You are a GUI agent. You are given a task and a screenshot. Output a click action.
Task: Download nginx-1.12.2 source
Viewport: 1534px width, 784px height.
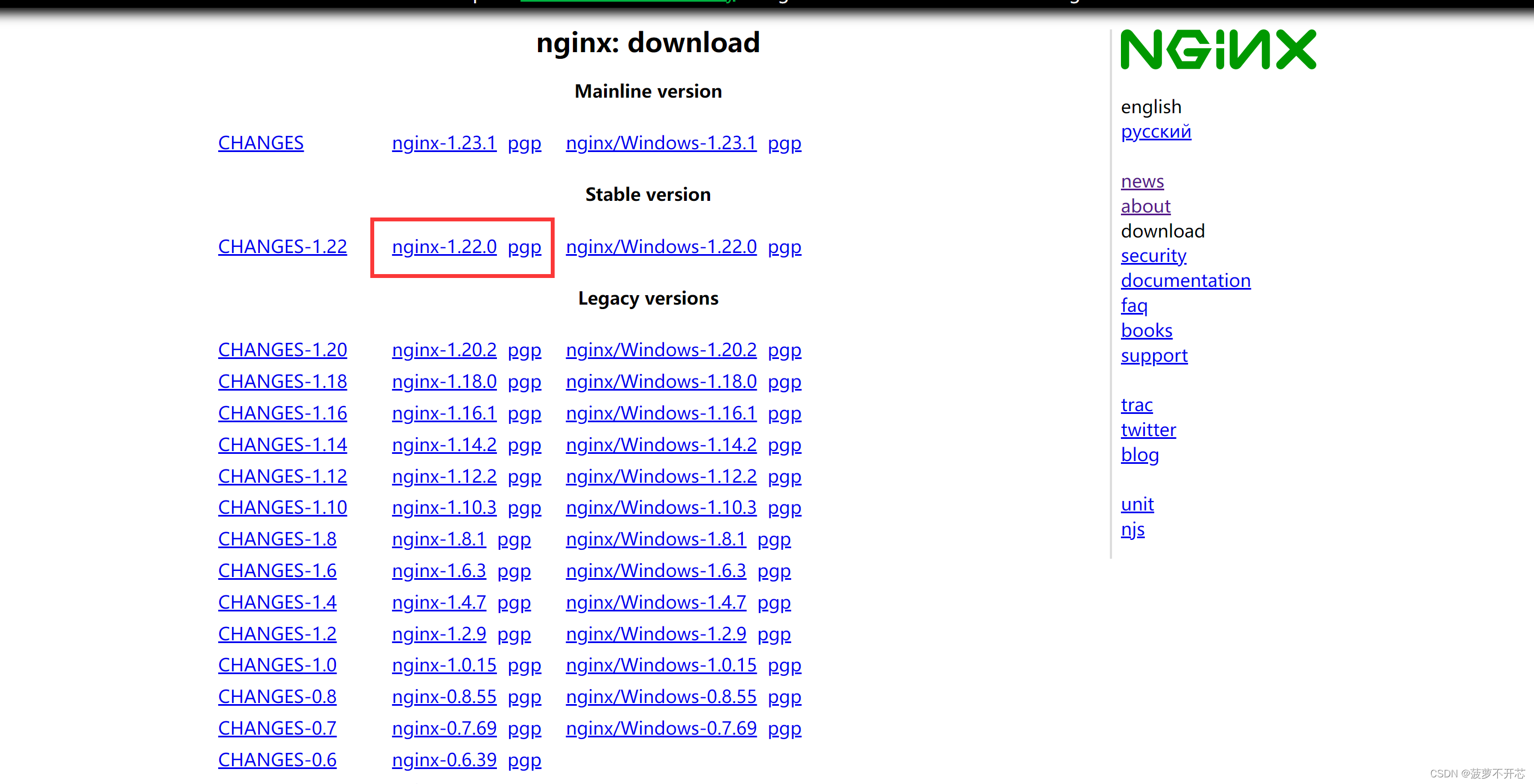(x=444, y=476)
